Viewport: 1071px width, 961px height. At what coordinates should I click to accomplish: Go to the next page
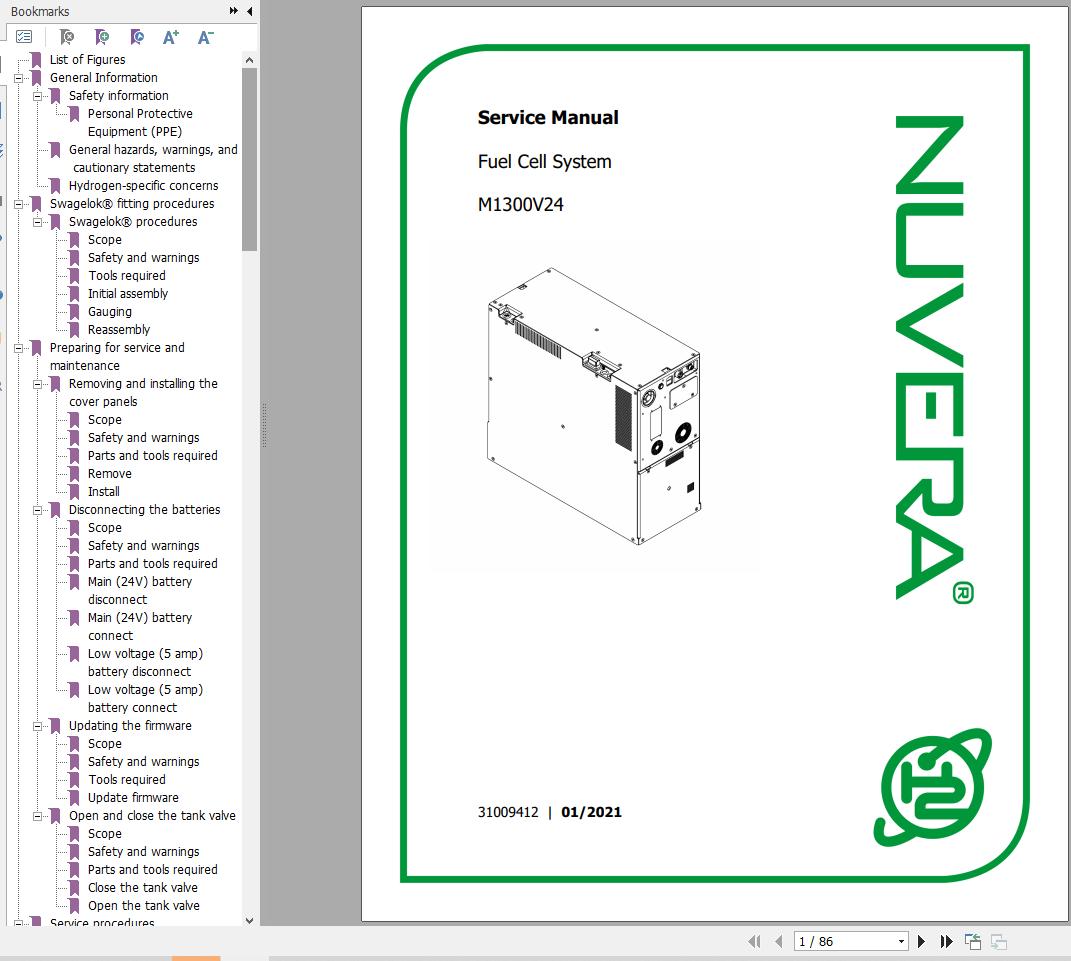point(921,941)
